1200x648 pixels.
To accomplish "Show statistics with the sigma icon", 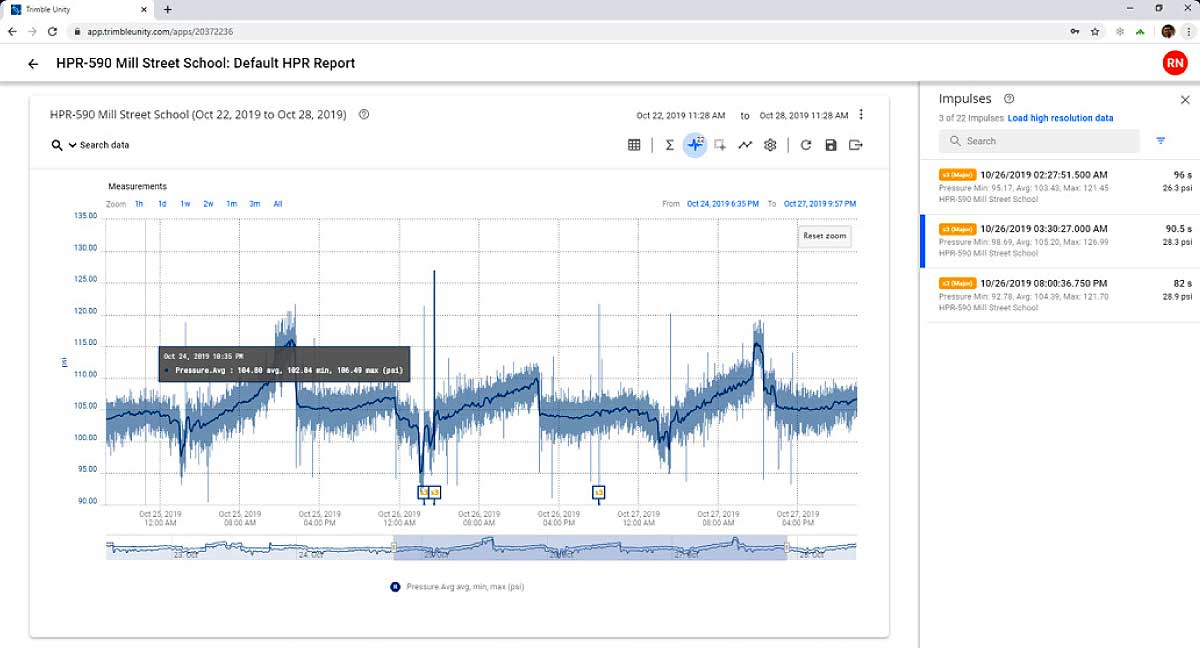I will (x=670, y=145).
